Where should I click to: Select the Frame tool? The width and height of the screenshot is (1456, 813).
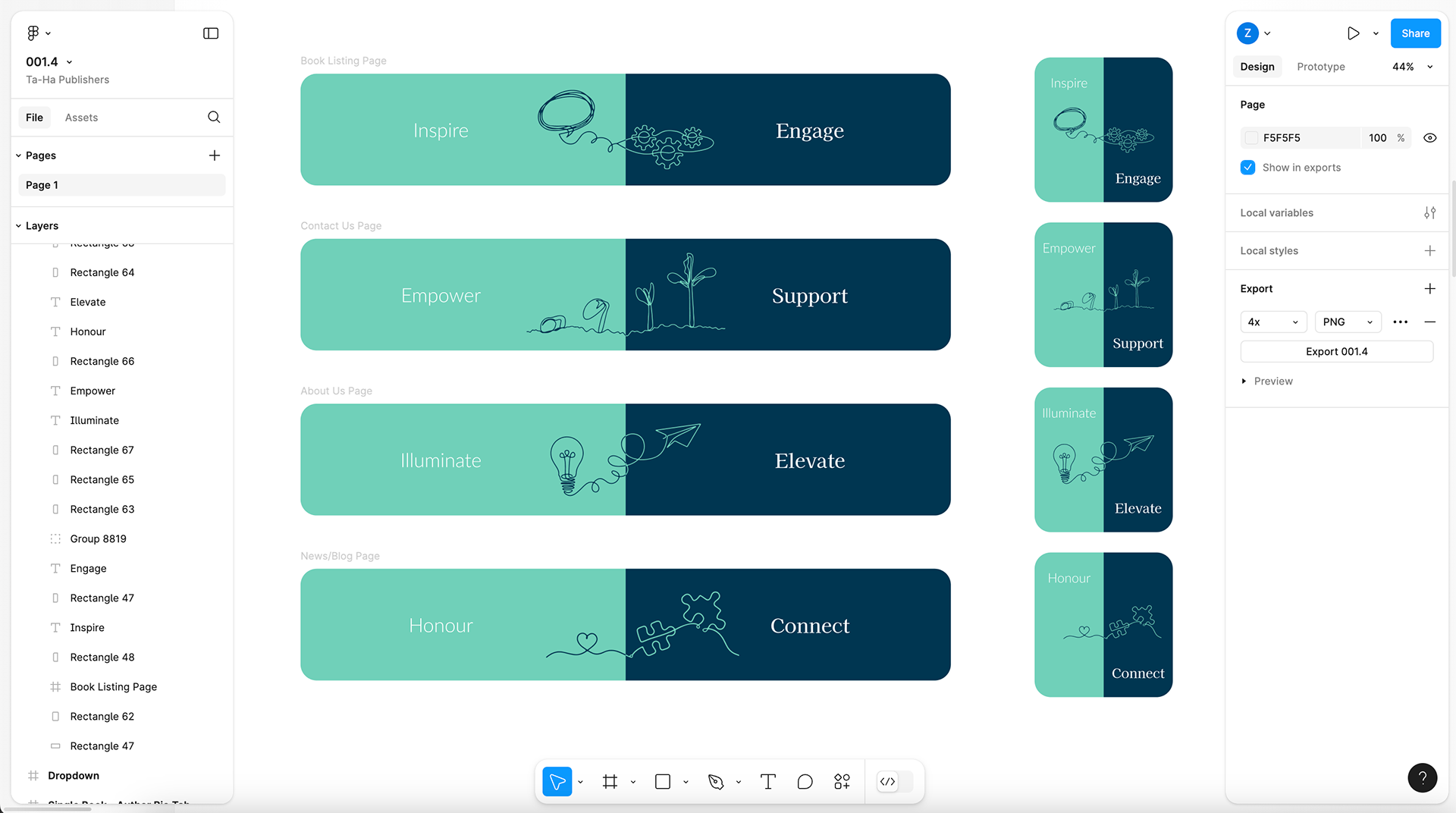coord(610,781)
